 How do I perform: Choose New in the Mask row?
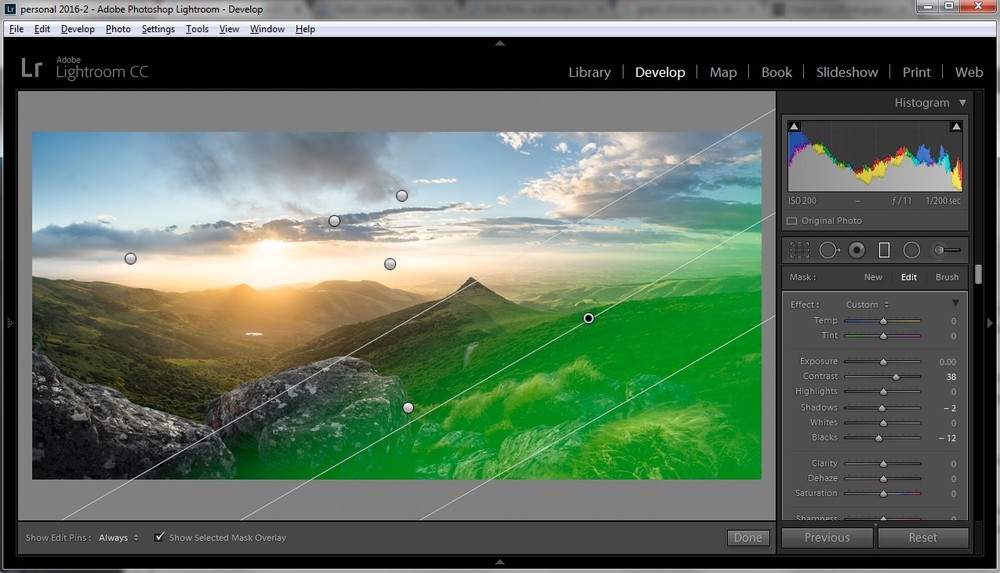[x=873, y=277]
